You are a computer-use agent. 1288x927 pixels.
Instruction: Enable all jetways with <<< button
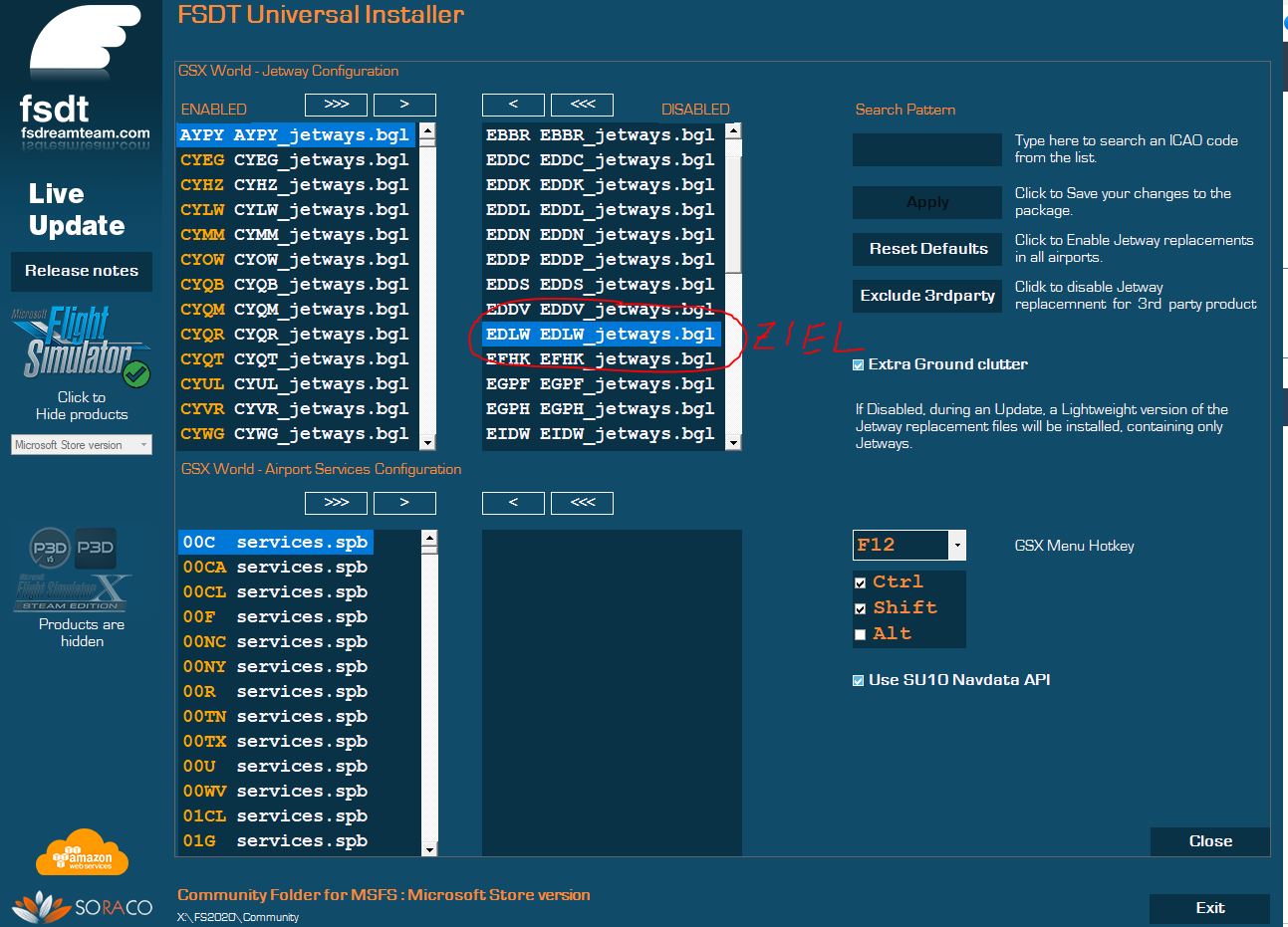coord(582,104)
